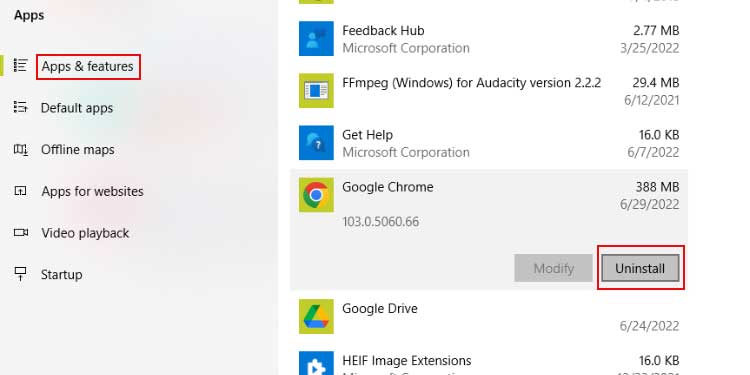Click the 6/7/2022 install date
Viewport: 750px width, 375px height.
[x=653, y=153]
